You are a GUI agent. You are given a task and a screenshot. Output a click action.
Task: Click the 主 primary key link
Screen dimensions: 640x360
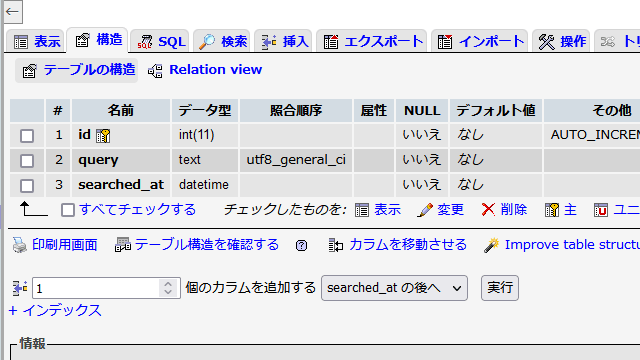570,210
